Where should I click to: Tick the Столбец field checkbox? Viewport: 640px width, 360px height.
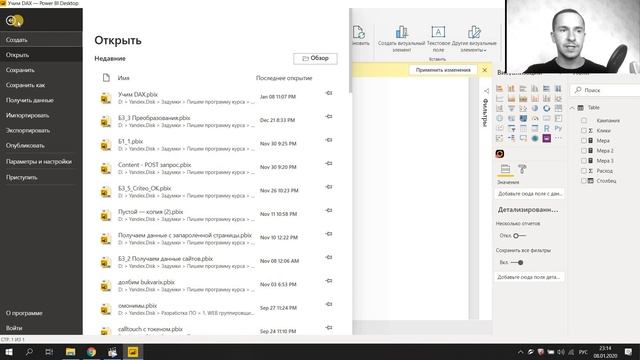point(584,181)
